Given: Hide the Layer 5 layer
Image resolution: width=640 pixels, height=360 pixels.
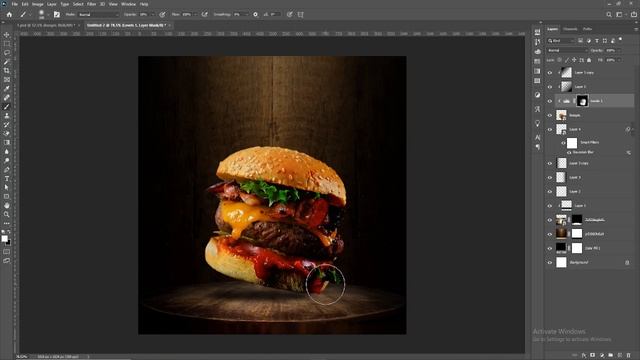Looking at the screenshot, I should pyautogui.click(x=550, y=87).
